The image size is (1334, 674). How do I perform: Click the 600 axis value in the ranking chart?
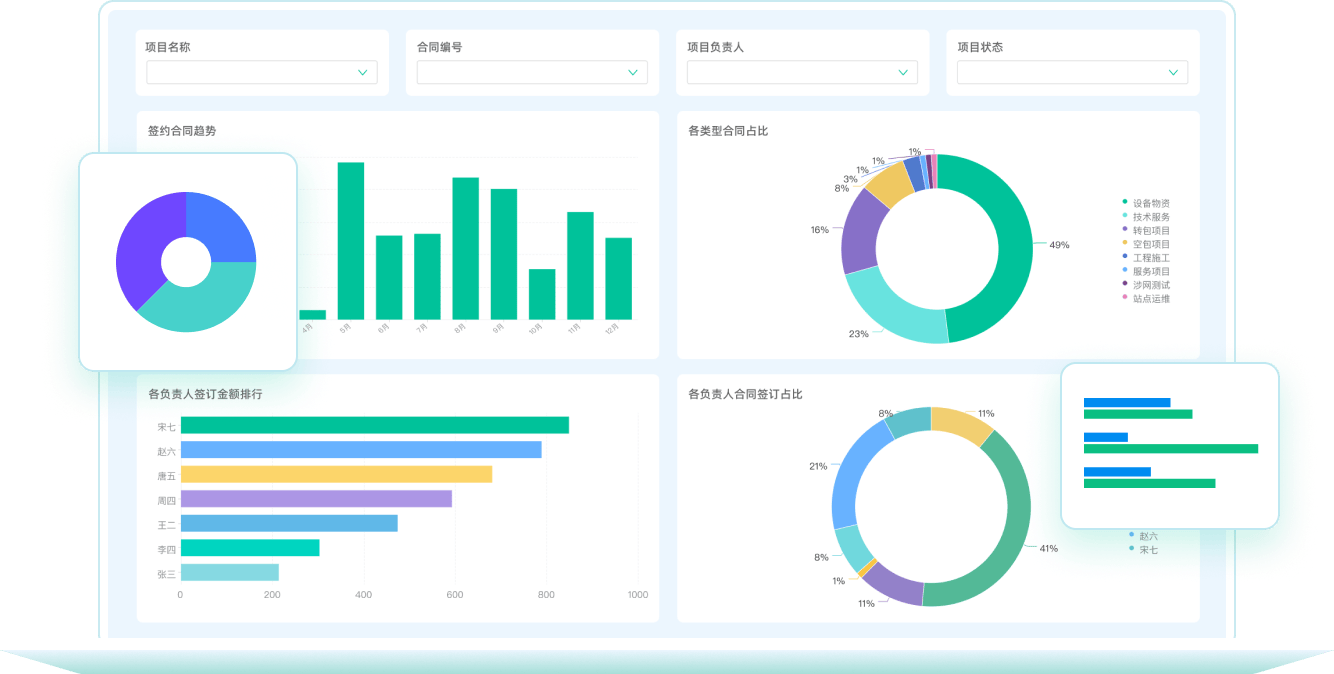tap(455, 595)
